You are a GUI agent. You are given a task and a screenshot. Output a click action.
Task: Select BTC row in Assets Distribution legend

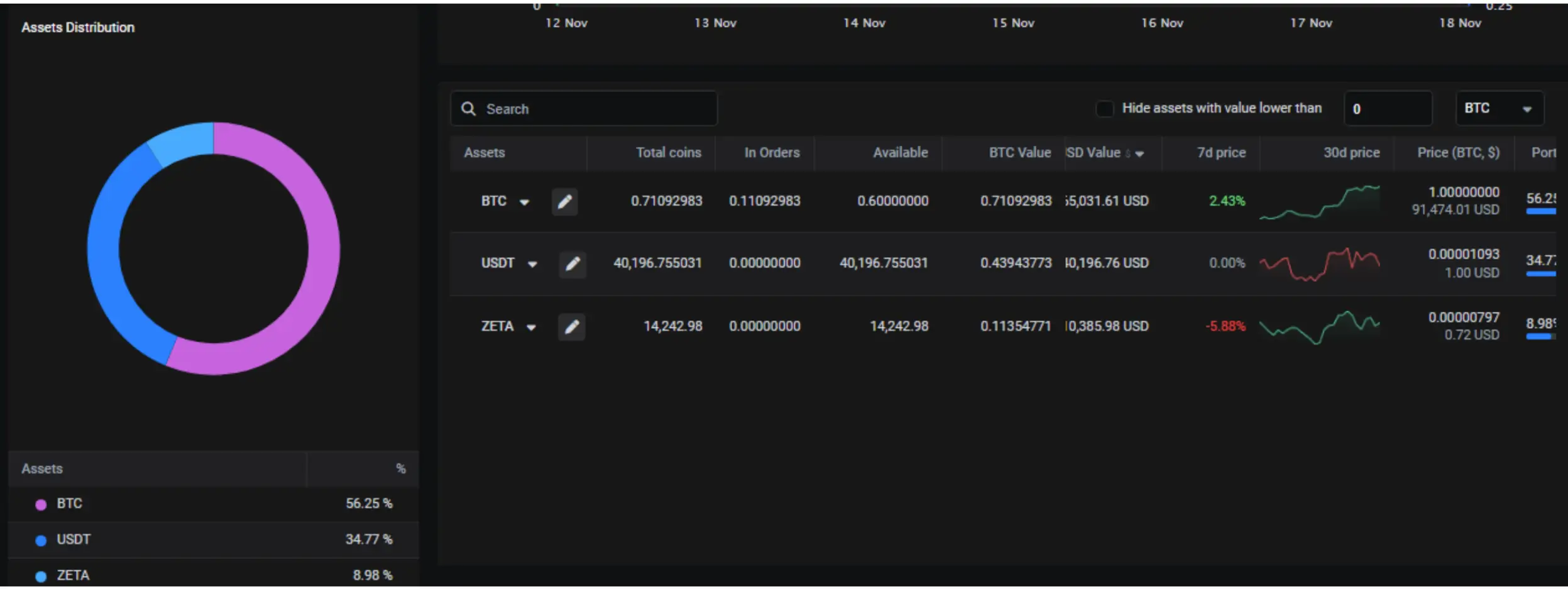click(213, 504)
